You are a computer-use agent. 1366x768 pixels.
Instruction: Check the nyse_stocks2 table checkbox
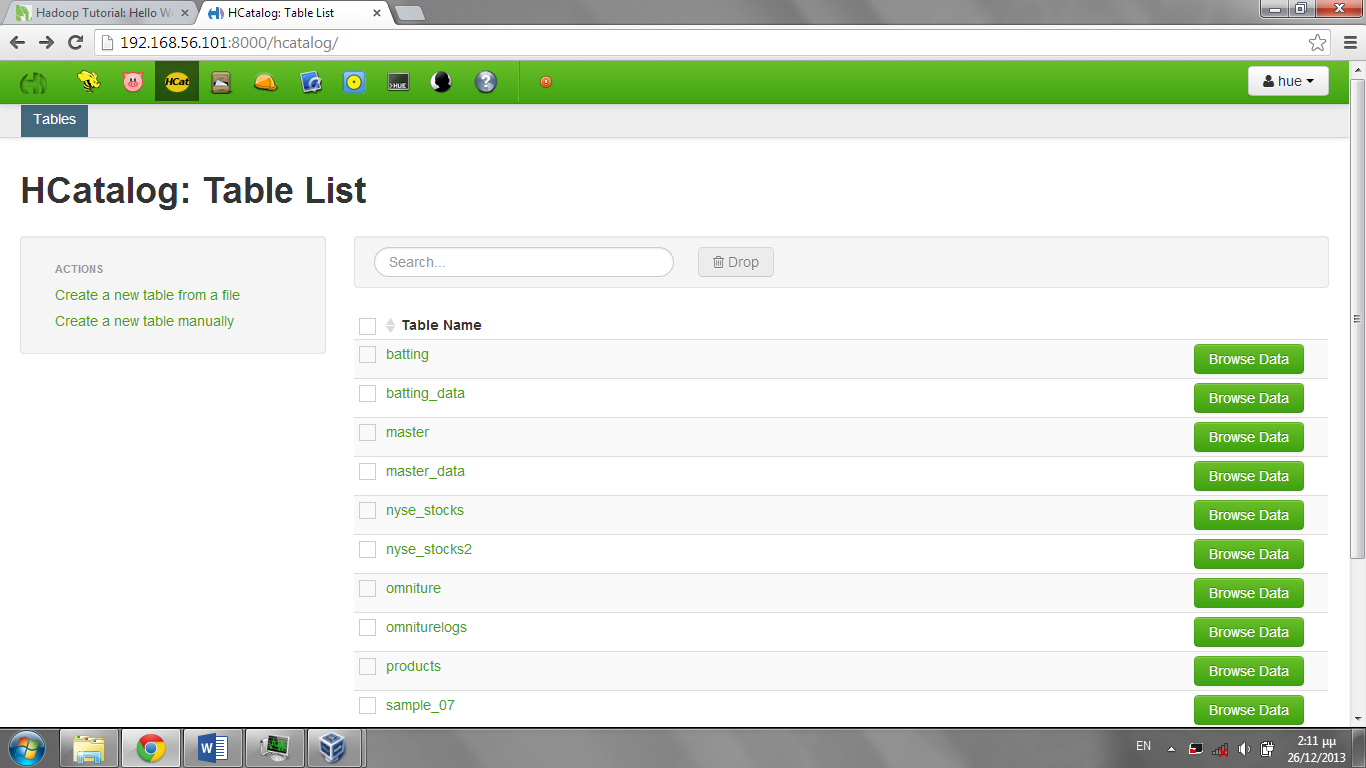tap(367, 549)
